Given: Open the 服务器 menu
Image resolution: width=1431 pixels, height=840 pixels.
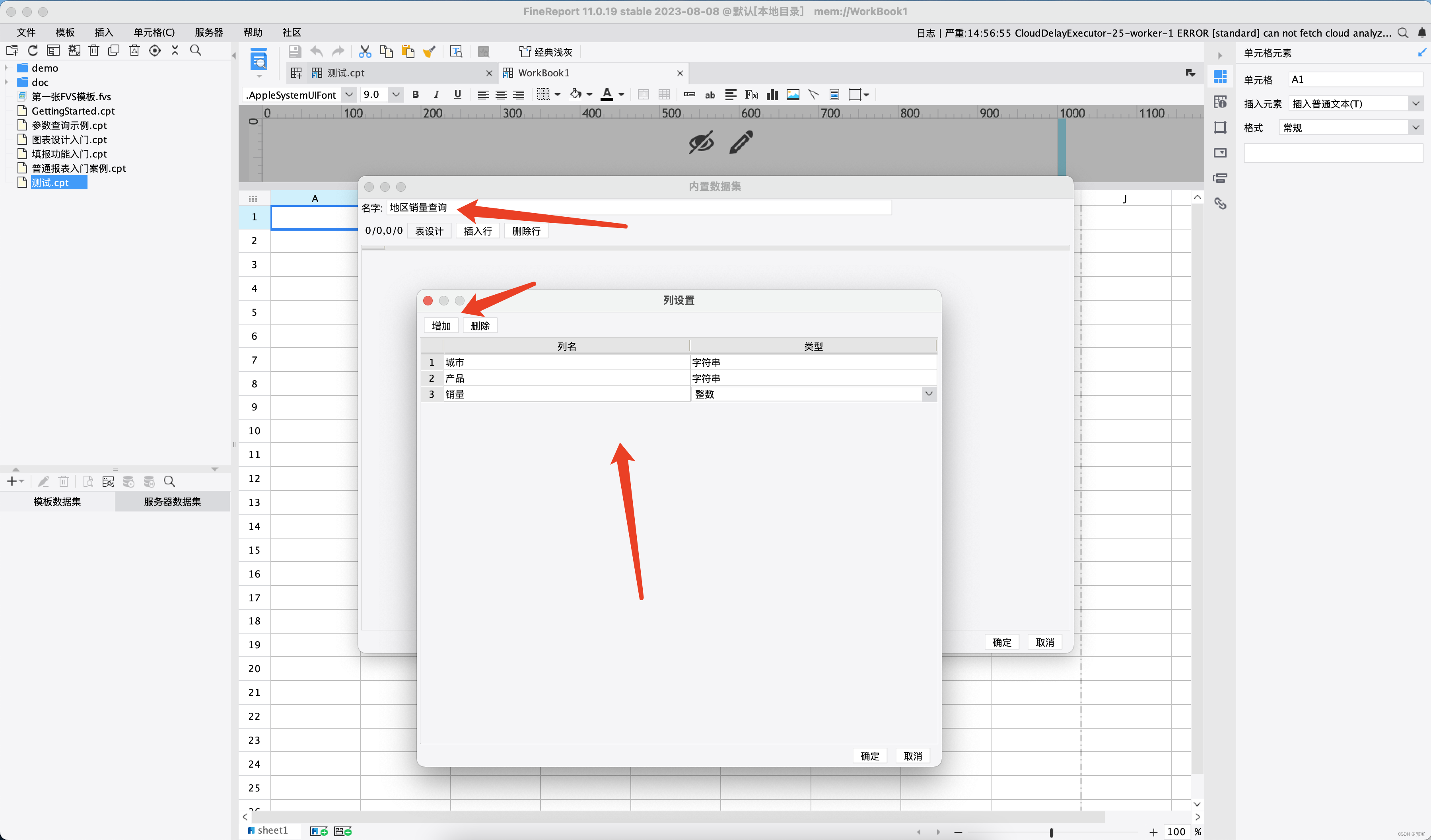Looking at the screenshot, I should pyautogui.click(x=208, y=32).
